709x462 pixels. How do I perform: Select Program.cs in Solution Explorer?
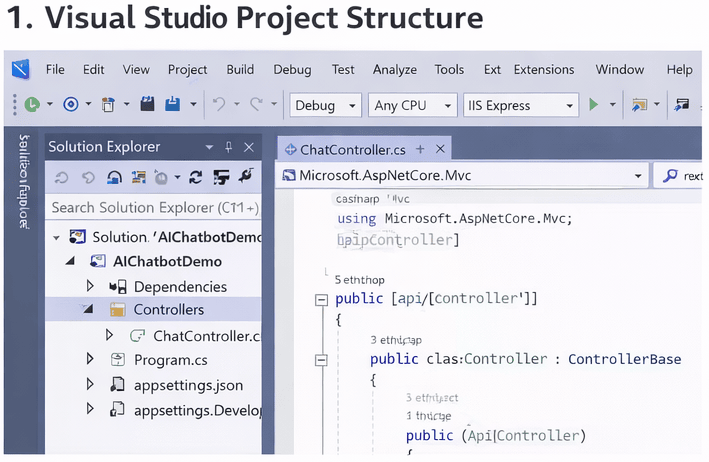(x=170, y=360)
